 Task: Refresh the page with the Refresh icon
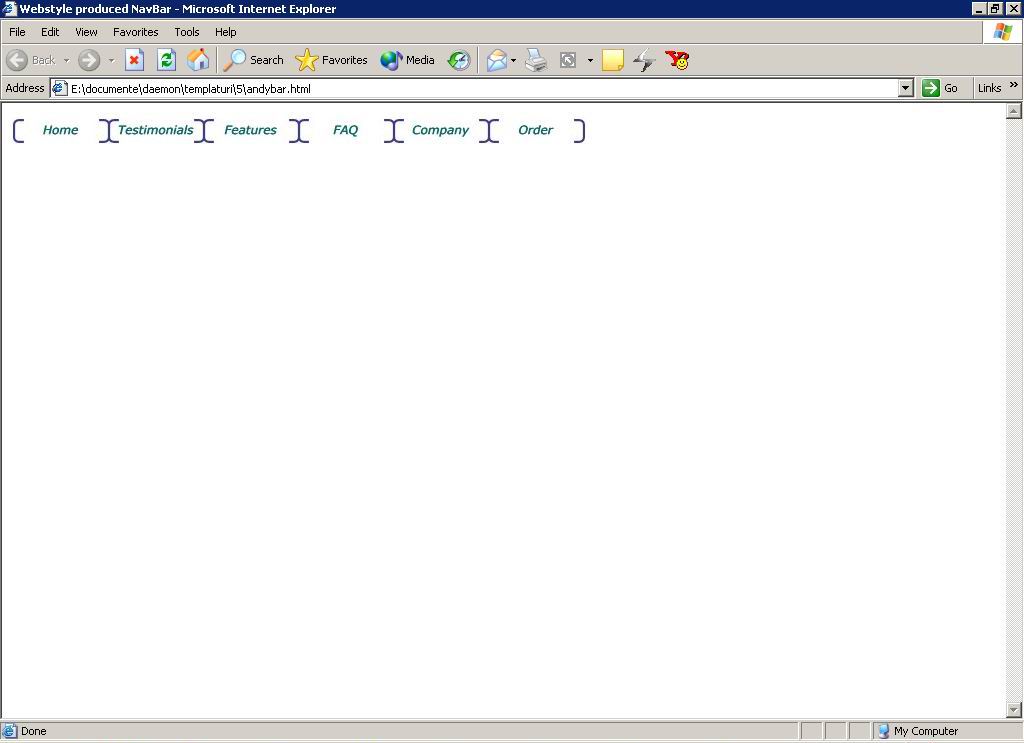point(166,60)
